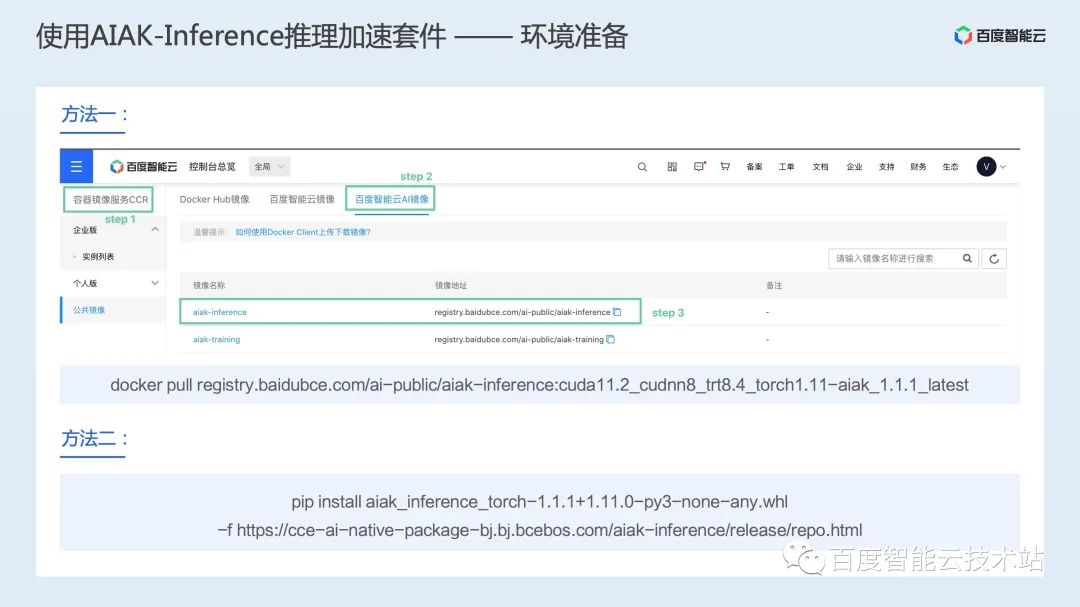Open the 工单 menu item

click(x=787, y=167)
